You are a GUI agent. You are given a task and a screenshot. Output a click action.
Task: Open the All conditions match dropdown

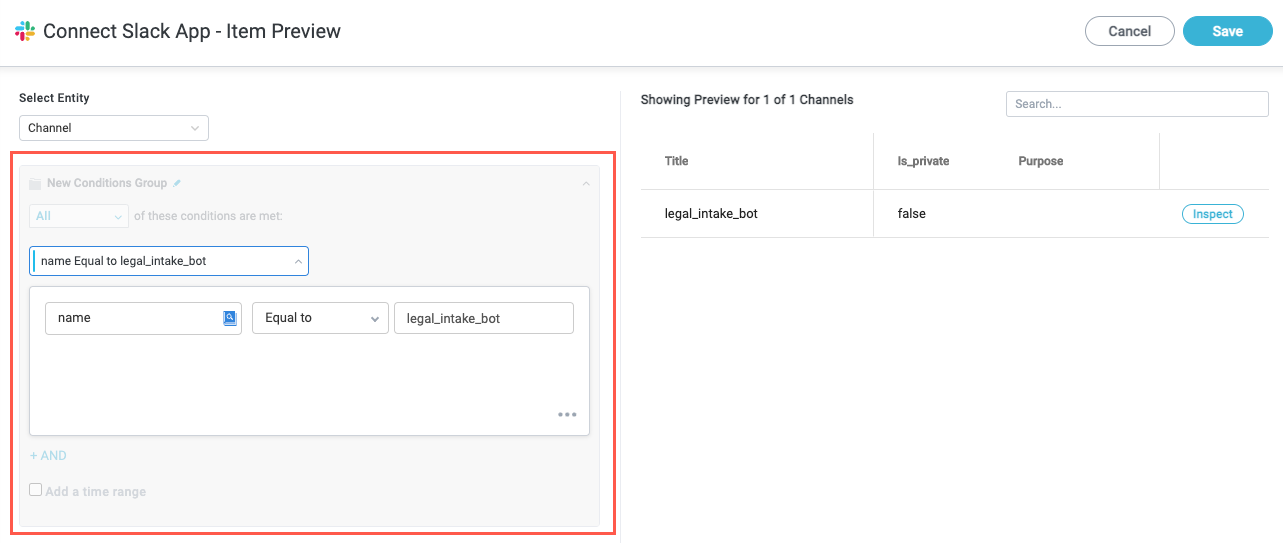[x=79, y=216]
